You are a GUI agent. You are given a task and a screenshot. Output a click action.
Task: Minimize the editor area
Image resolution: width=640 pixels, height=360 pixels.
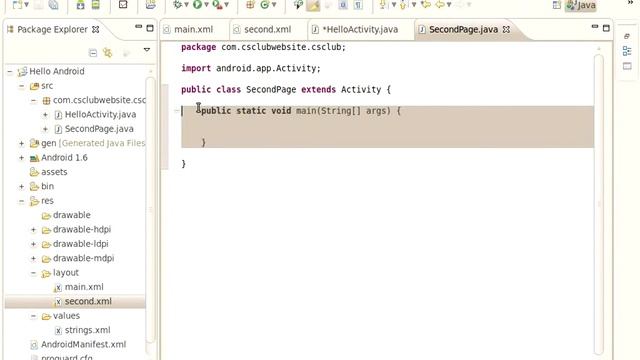595,27
